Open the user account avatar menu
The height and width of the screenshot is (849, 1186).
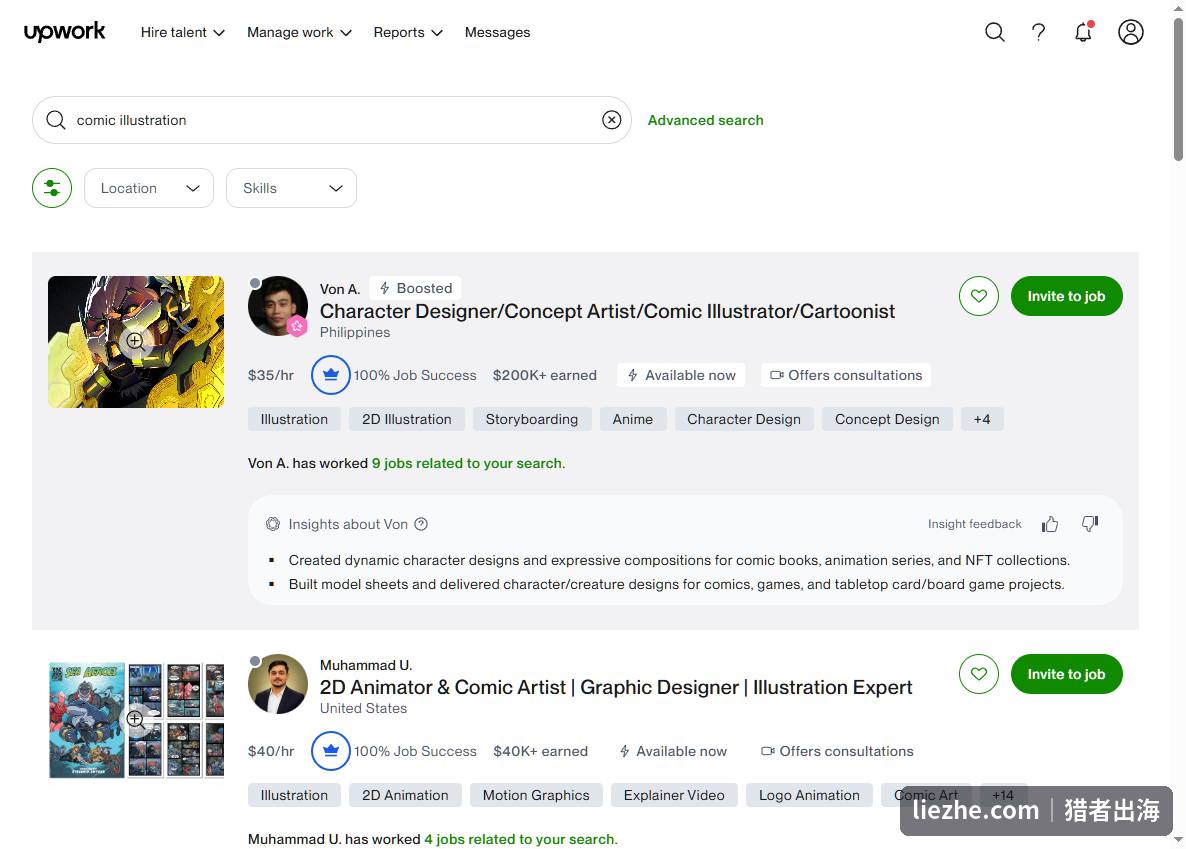tap(1131, 33)
